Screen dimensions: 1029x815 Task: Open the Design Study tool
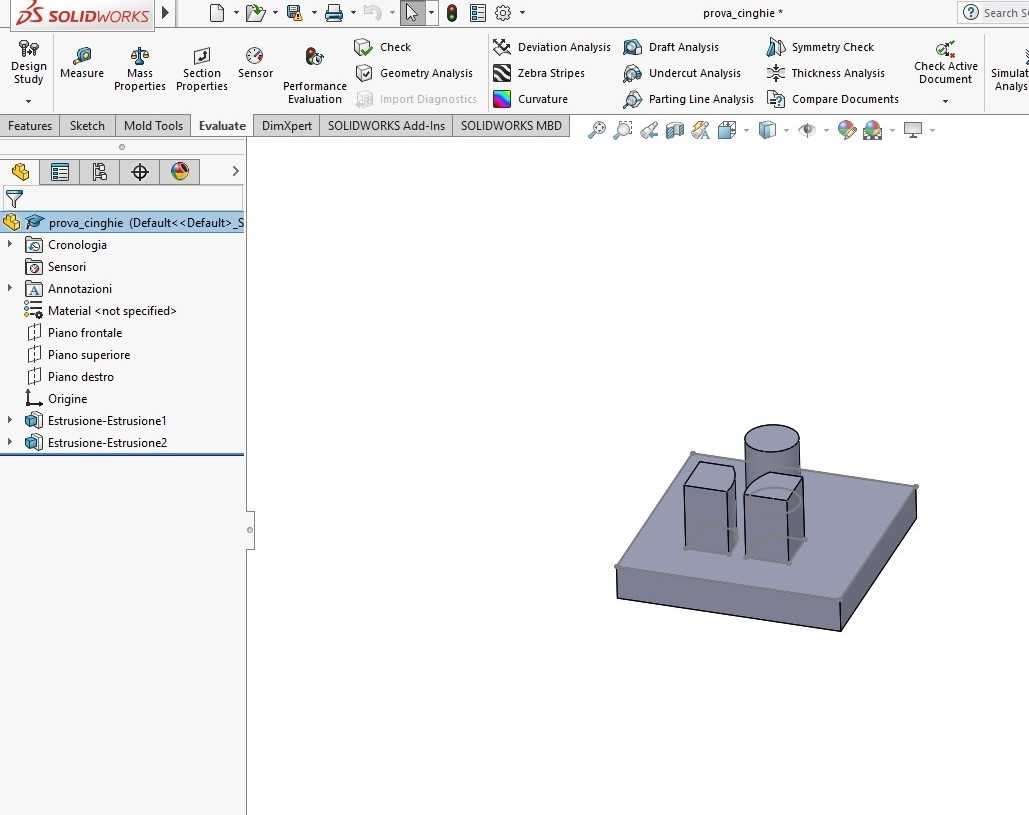click(x=28, y=63)
